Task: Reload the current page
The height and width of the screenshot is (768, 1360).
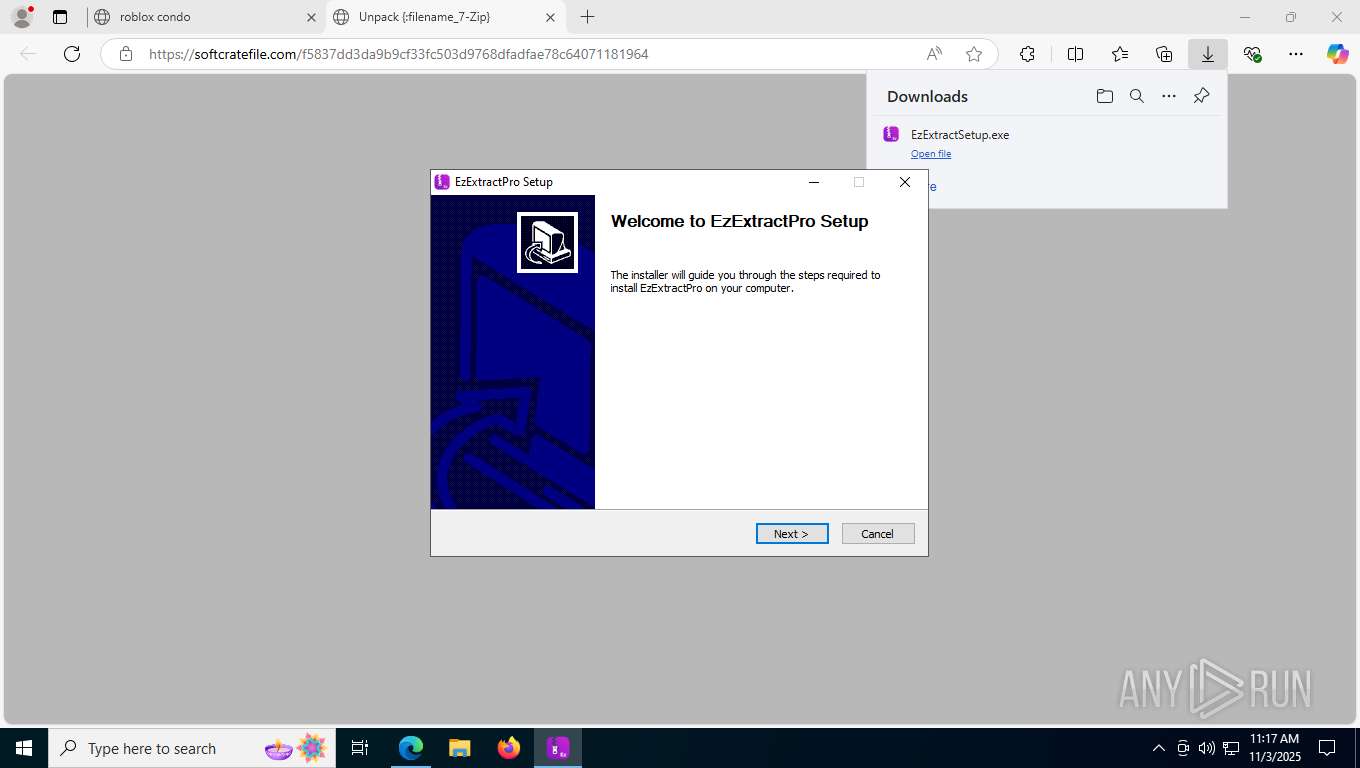Action: coord(72,54)
